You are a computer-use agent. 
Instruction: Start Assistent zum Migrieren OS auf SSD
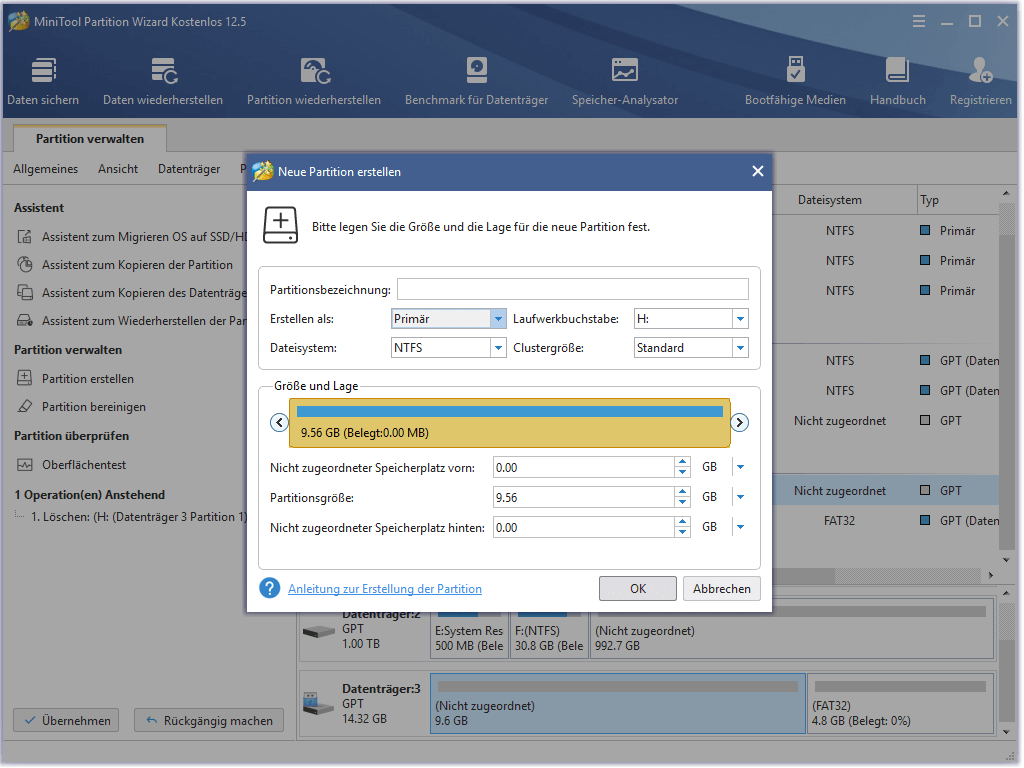tap(131, 237)
